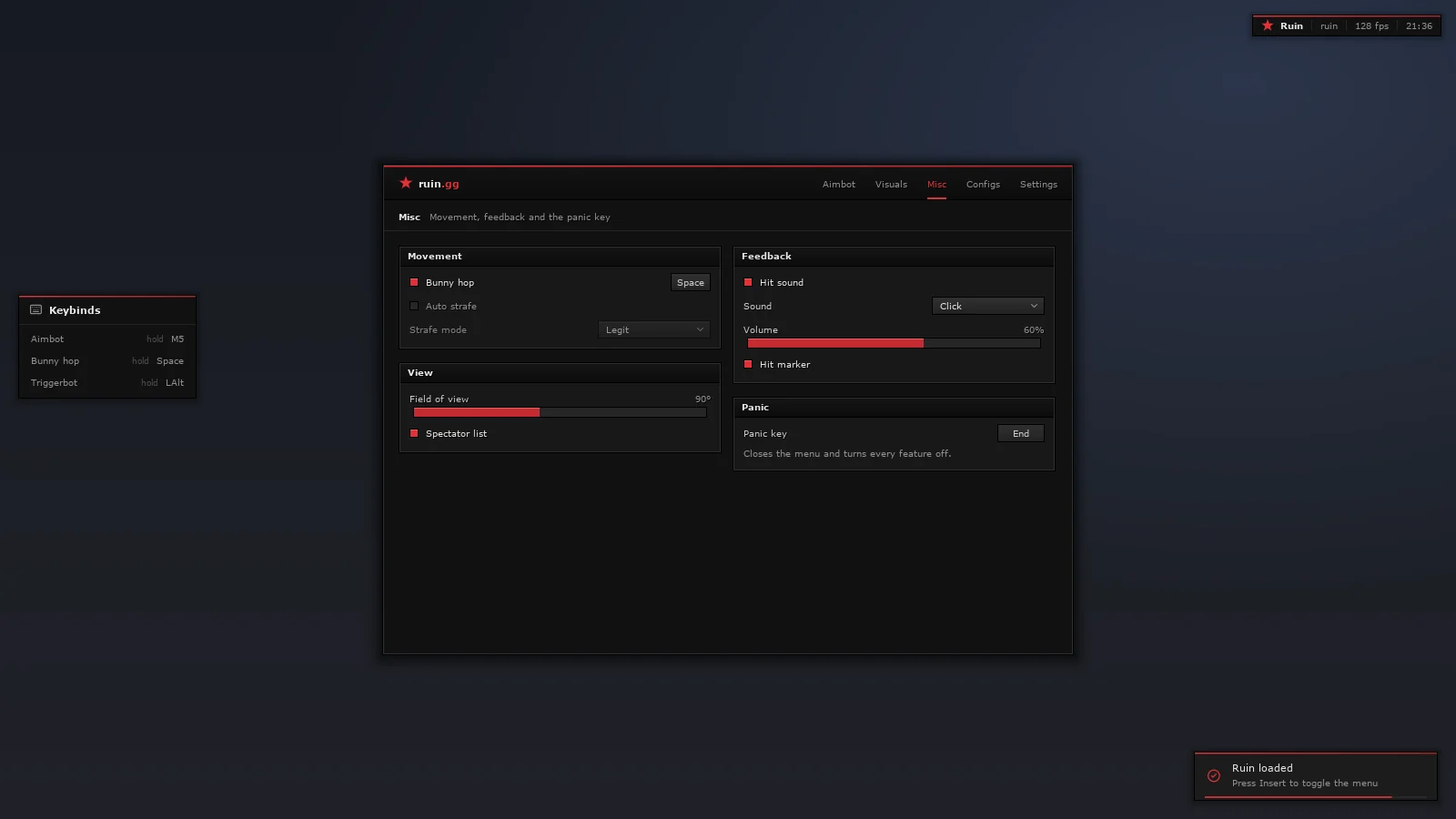1456x819 pixels.
Task: Expand the Sound dropdown set to Click
Action: 988,306
